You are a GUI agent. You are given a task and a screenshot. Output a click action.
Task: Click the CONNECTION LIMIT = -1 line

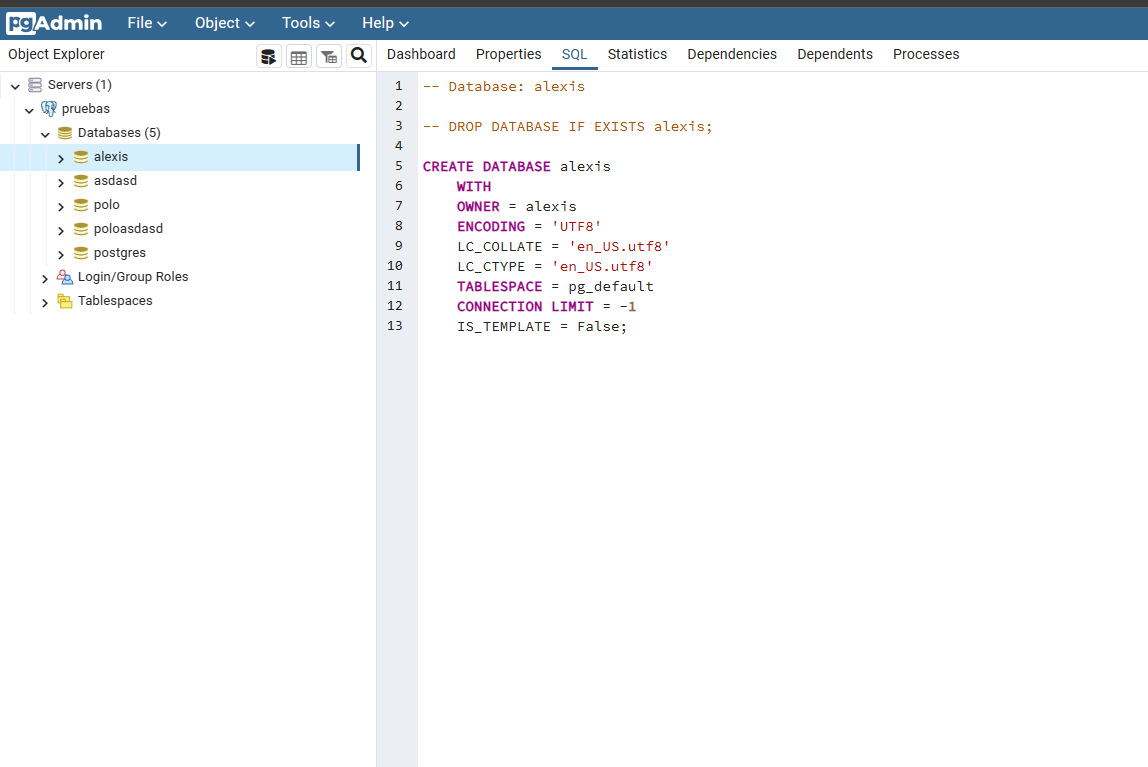click(x=546, y=307)
